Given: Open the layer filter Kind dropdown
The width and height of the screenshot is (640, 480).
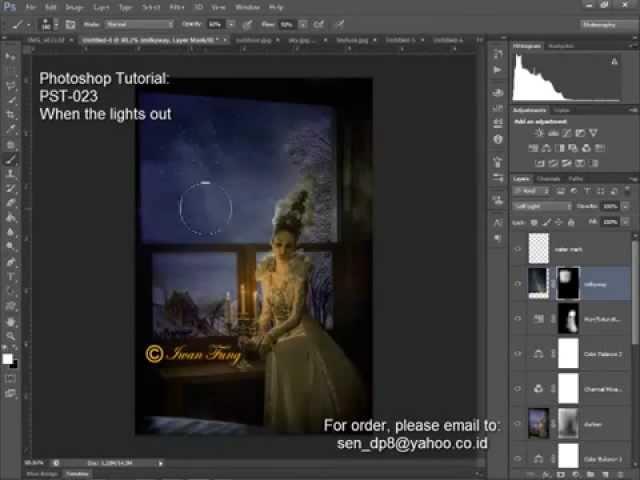Looking at the screenshot, I should [532, 191].
